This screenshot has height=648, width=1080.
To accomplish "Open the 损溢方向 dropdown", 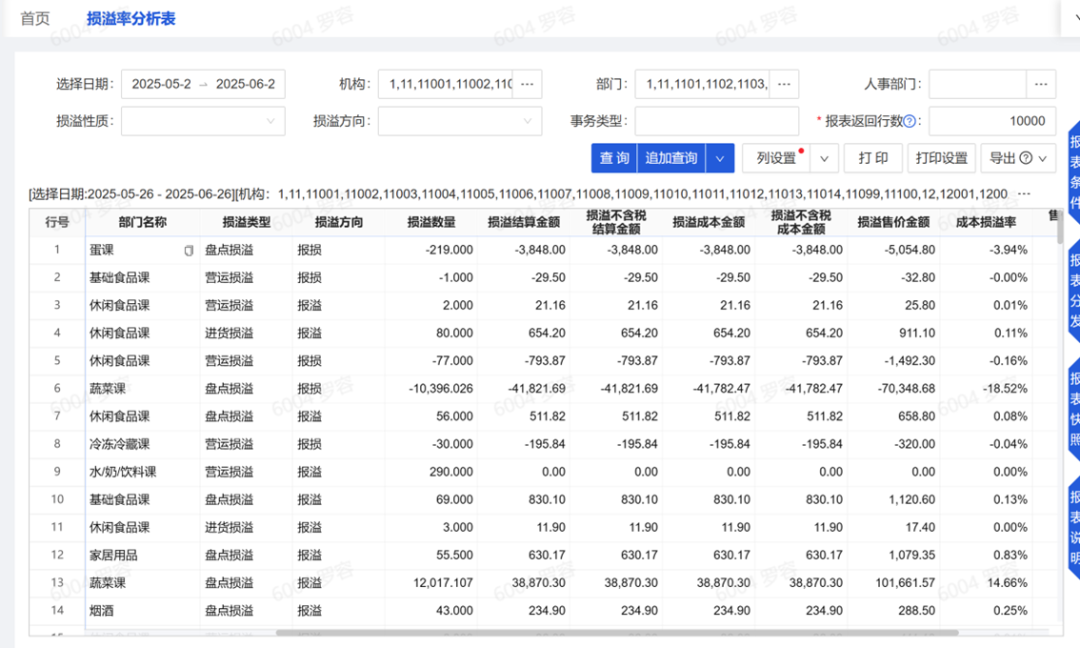I will pyautogui.click(x=459, y=121).
